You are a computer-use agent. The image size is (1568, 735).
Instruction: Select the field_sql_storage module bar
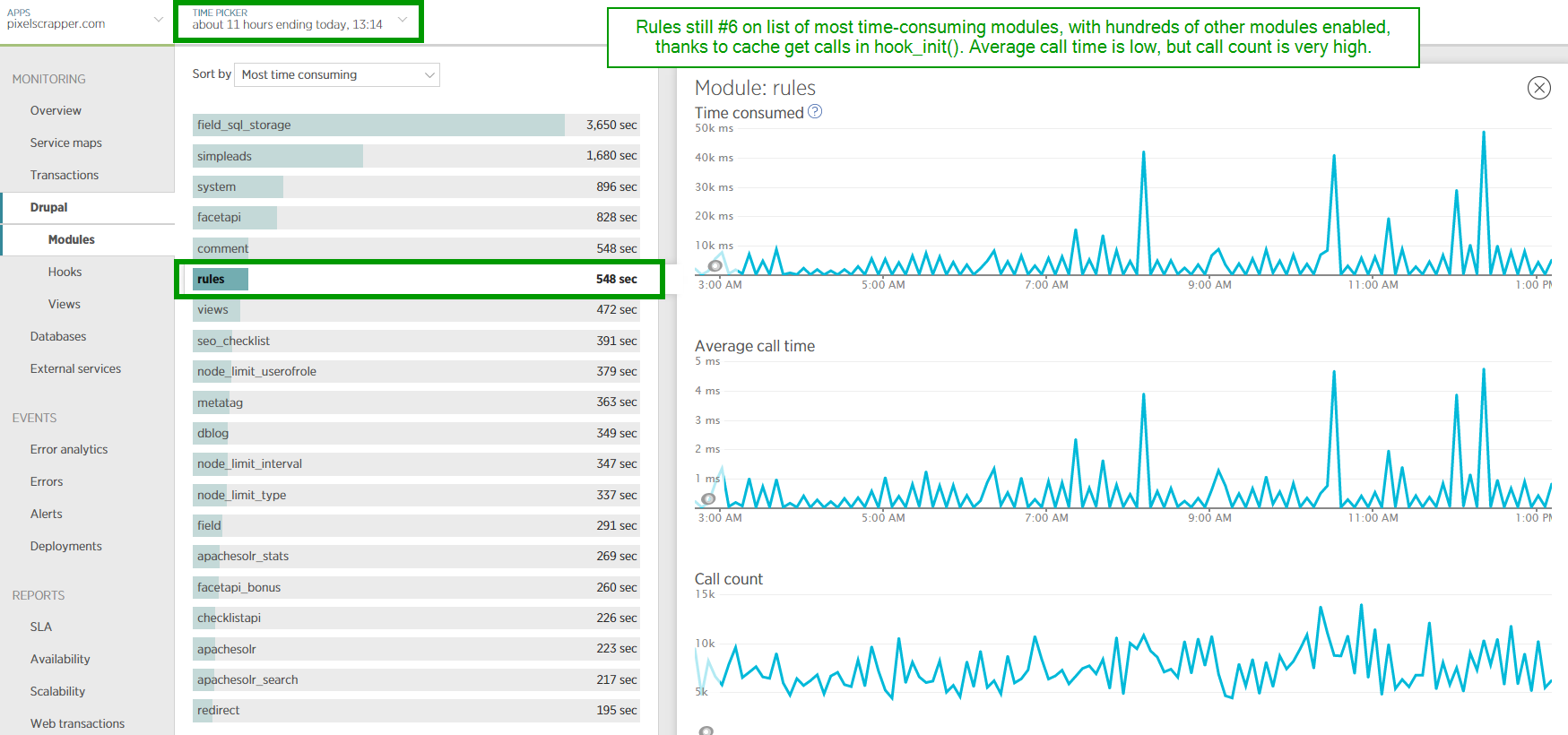click(x=416, y=125)
